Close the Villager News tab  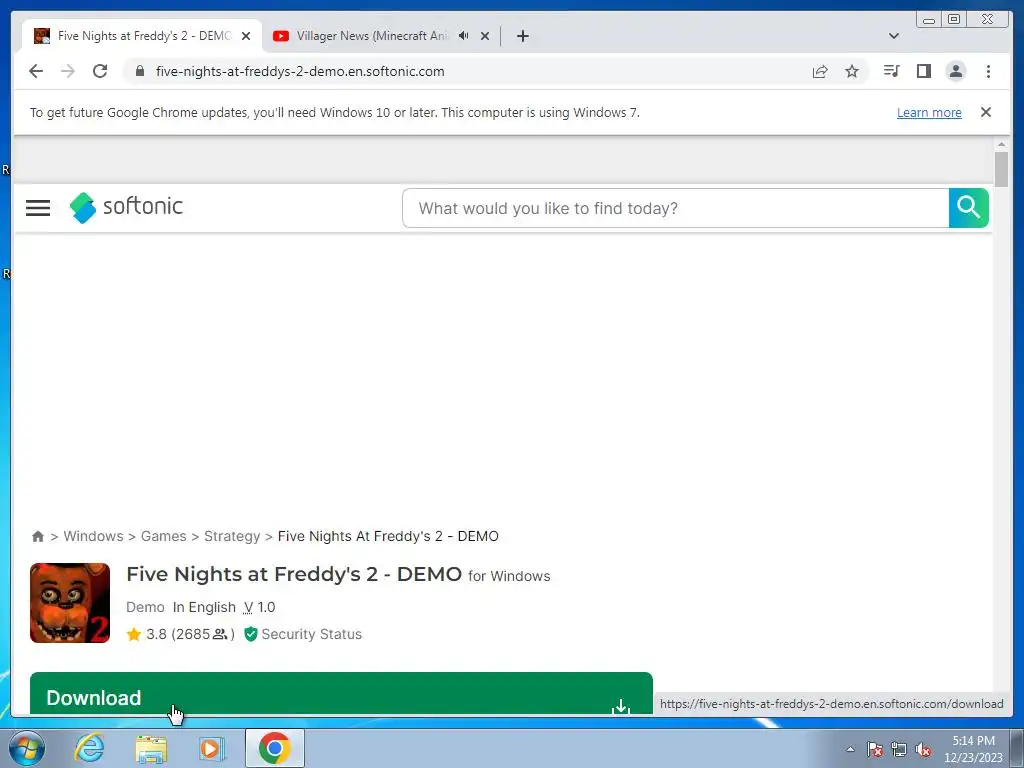(485, 36)
